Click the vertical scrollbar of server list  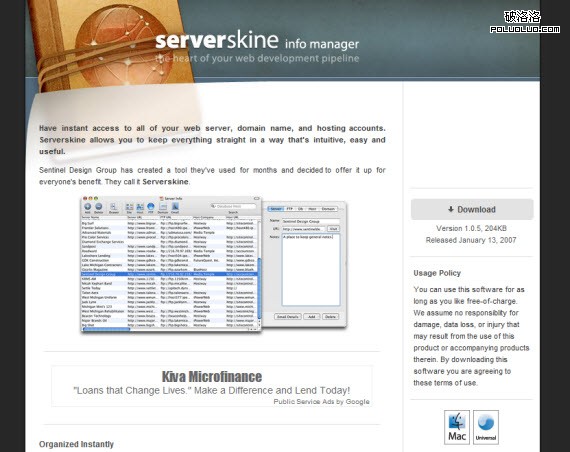click(x=259, y=273)
